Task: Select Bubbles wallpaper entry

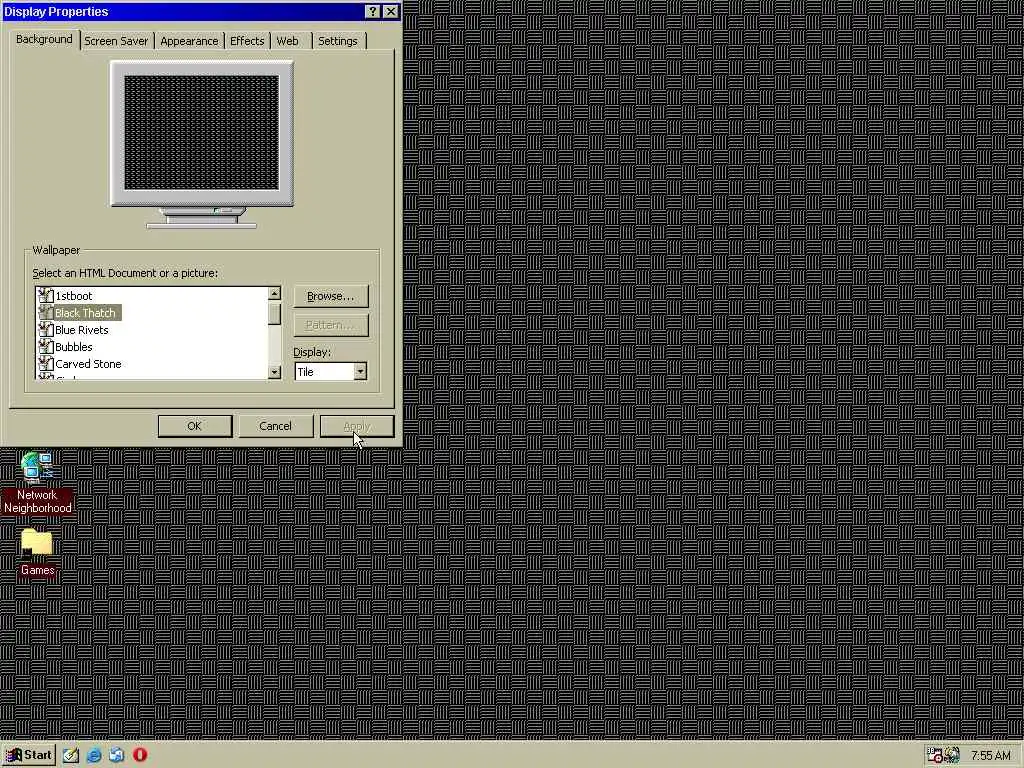Action: pyautogui.click(x=73, y=347)
